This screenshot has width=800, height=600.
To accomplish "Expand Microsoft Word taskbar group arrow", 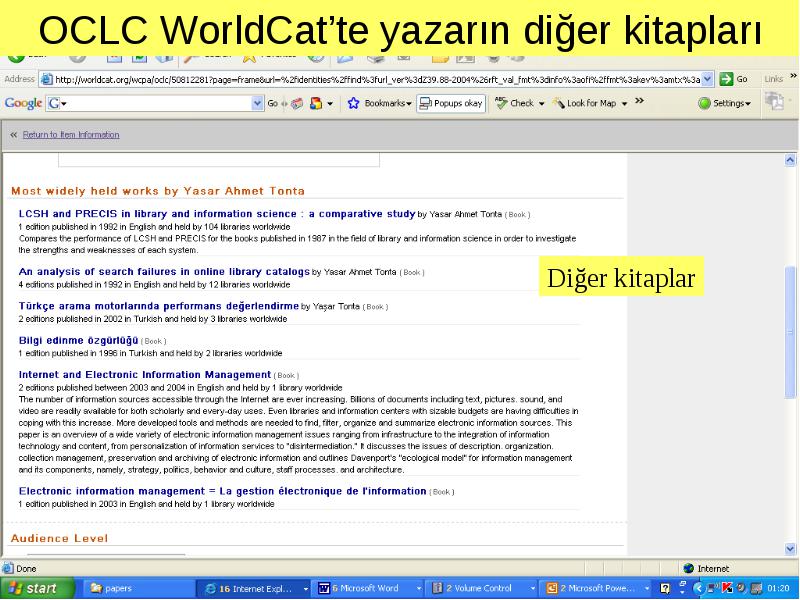I will pyautogui.click(x=419, y=589).
